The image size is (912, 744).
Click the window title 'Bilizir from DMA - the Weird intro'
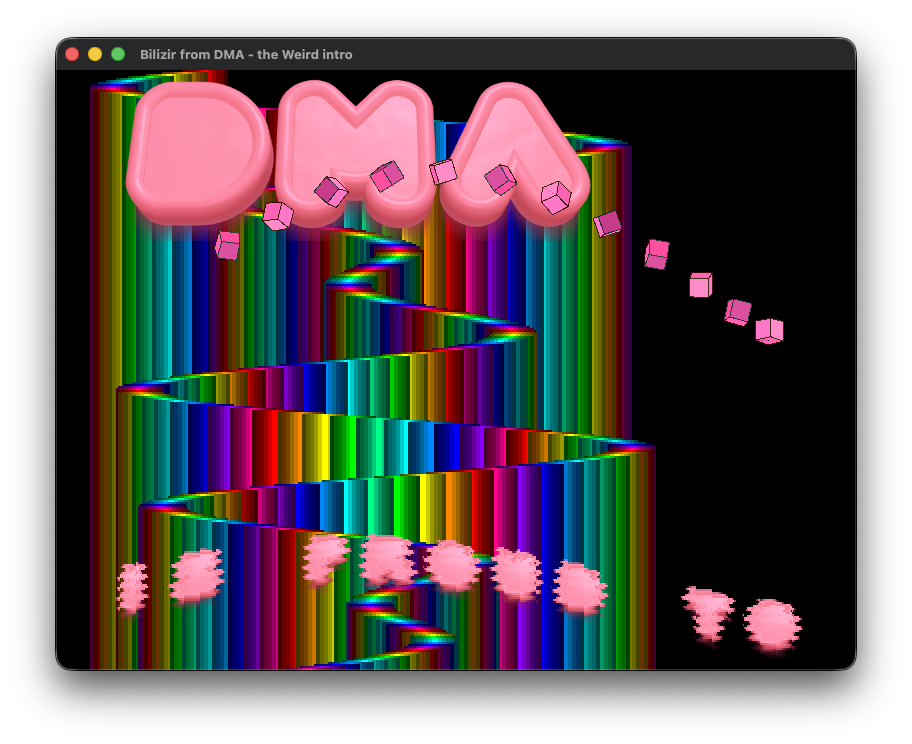point(246,55)
